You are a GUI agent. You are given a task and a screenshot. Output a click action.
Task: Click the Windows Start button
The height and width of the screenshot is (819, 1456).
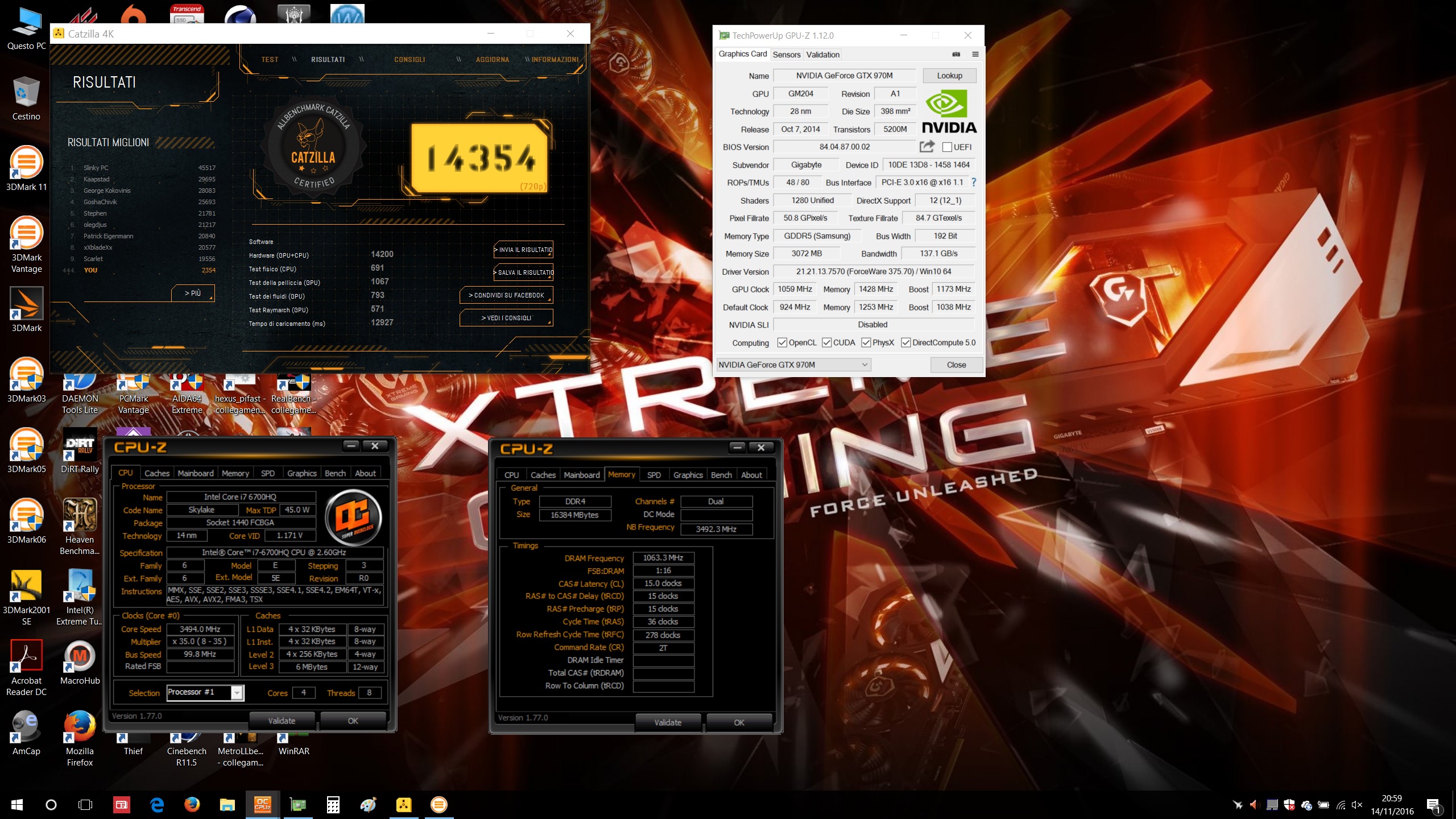pyautogui.click(x=17, y=805)
